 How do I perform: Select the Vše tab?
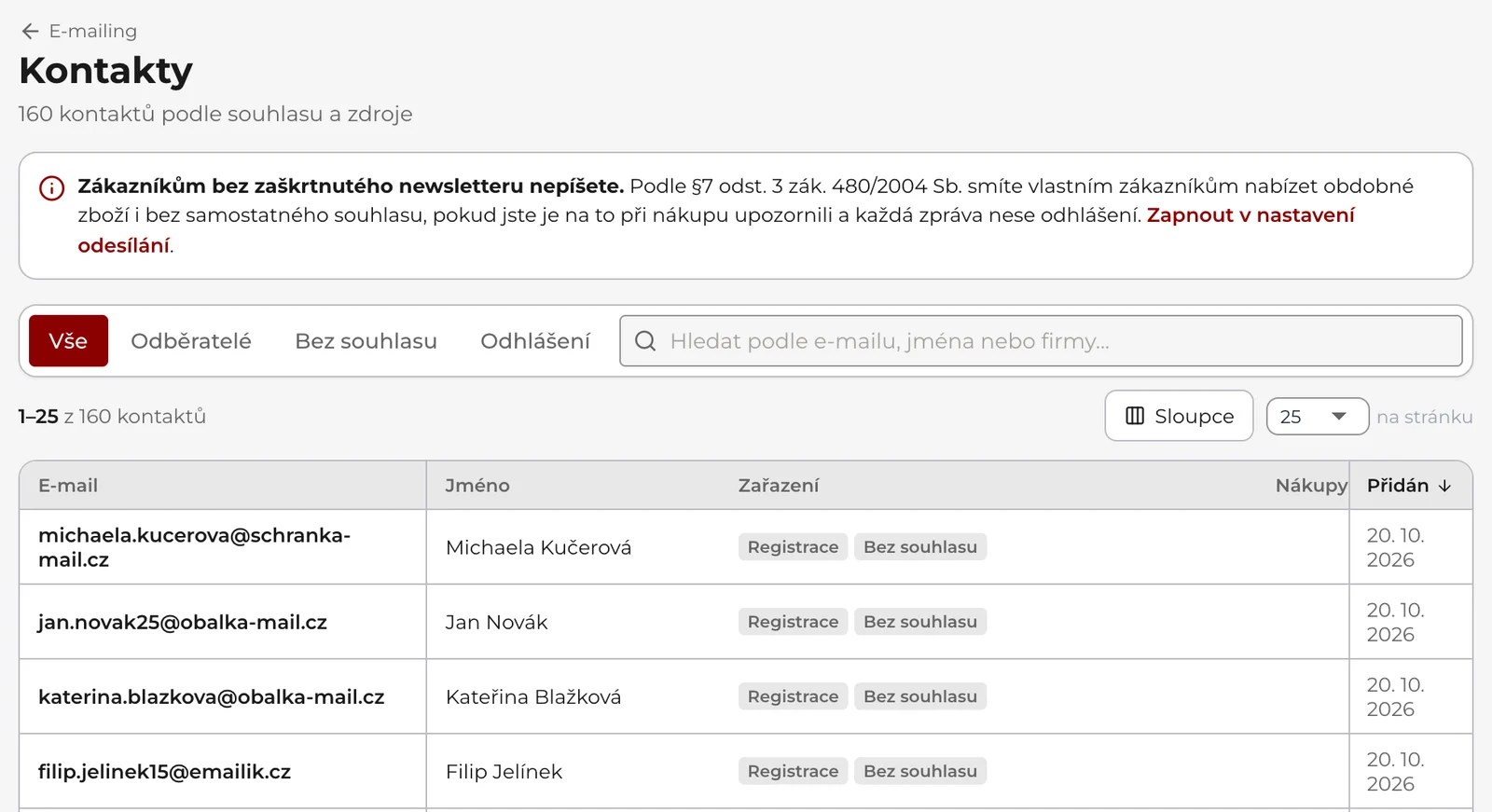tap(68, 341)
